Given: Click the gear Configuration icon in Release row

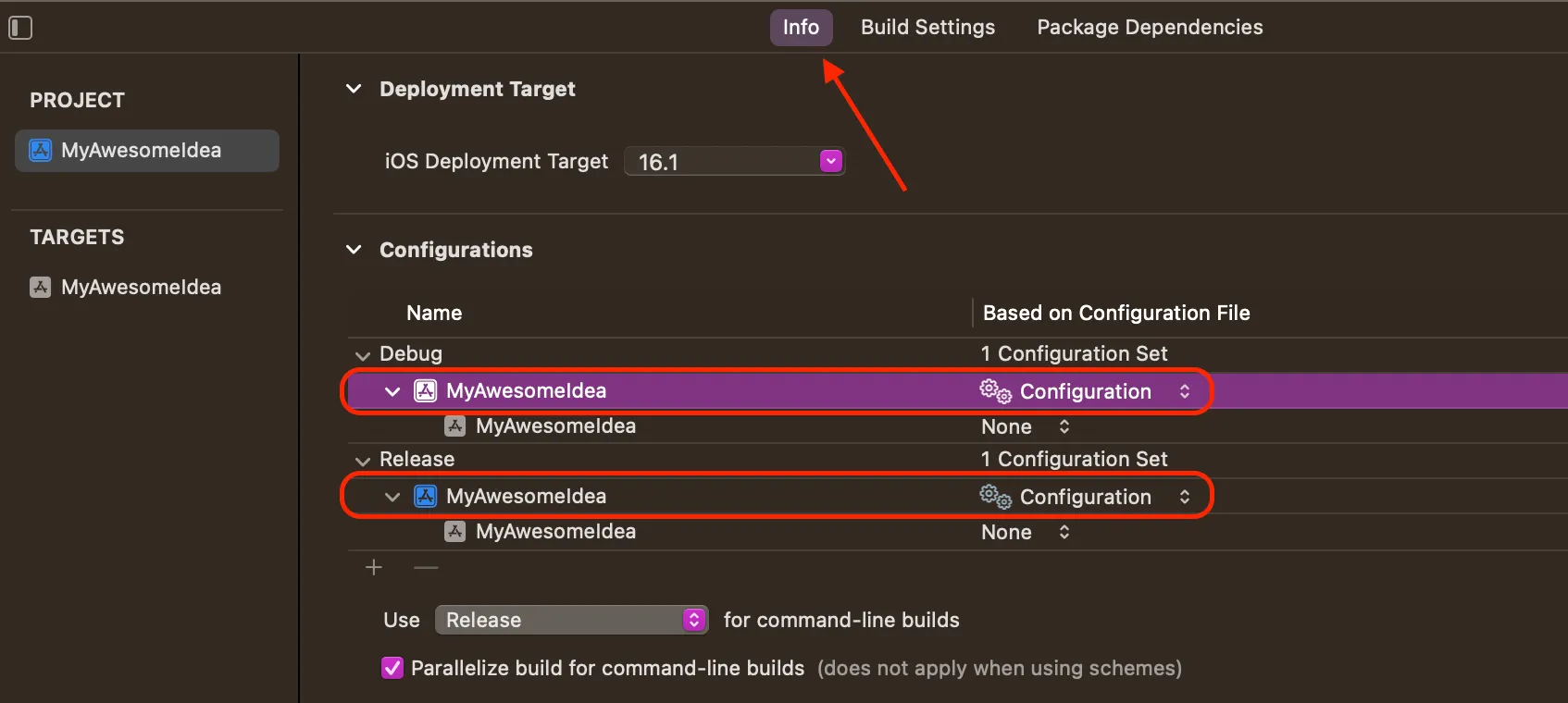Looking at the screenshot, I should point(993,496).
